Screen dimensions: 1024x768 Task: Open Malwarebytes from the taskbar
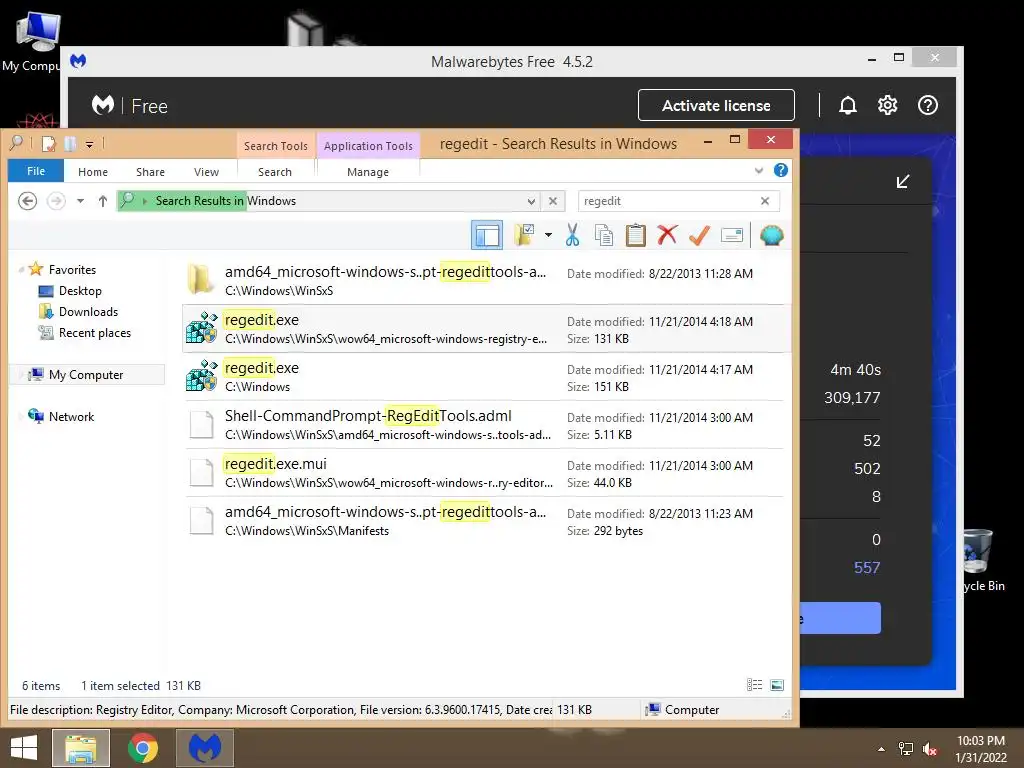pyautogui.click(x=205, y=748)
